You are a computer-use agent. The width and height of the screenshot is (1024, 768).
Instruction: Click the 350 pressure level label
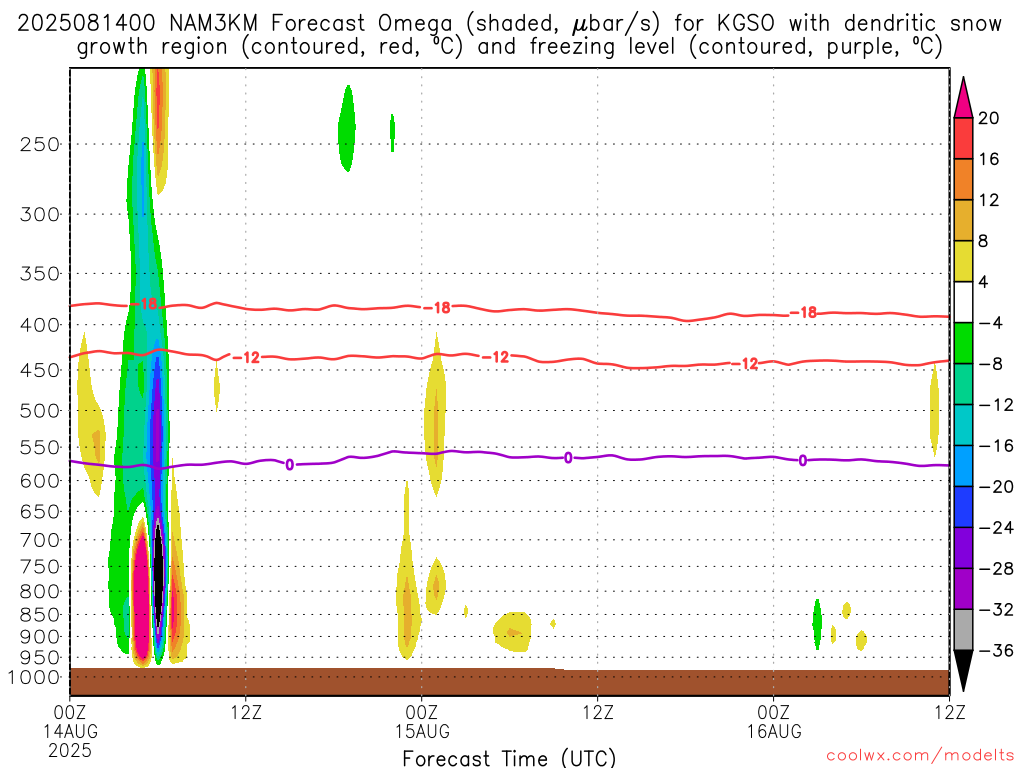click(40, 274)
